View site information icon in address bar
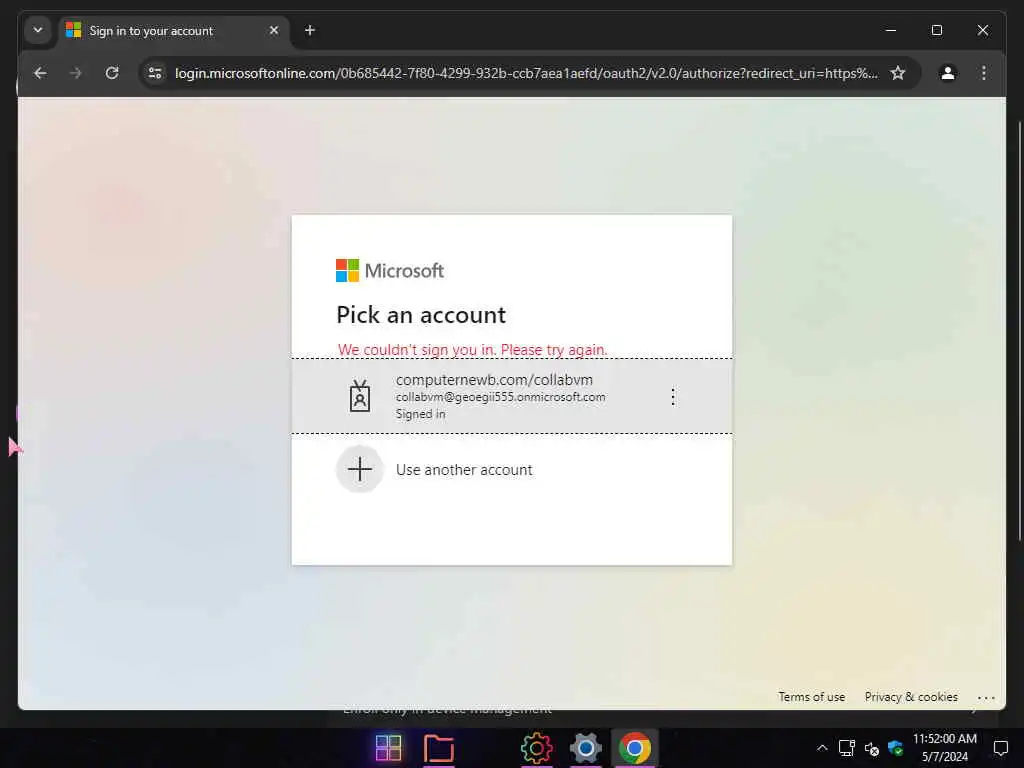This screenshot has width=1024, height=768. (x=155, y=73)
